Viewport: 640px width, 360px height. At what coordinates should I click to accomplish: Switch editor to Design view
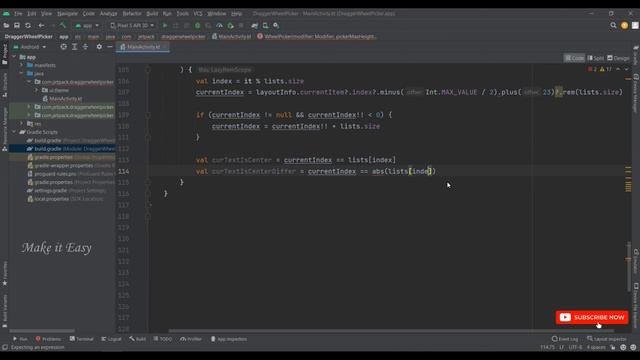tap(618, 58)
